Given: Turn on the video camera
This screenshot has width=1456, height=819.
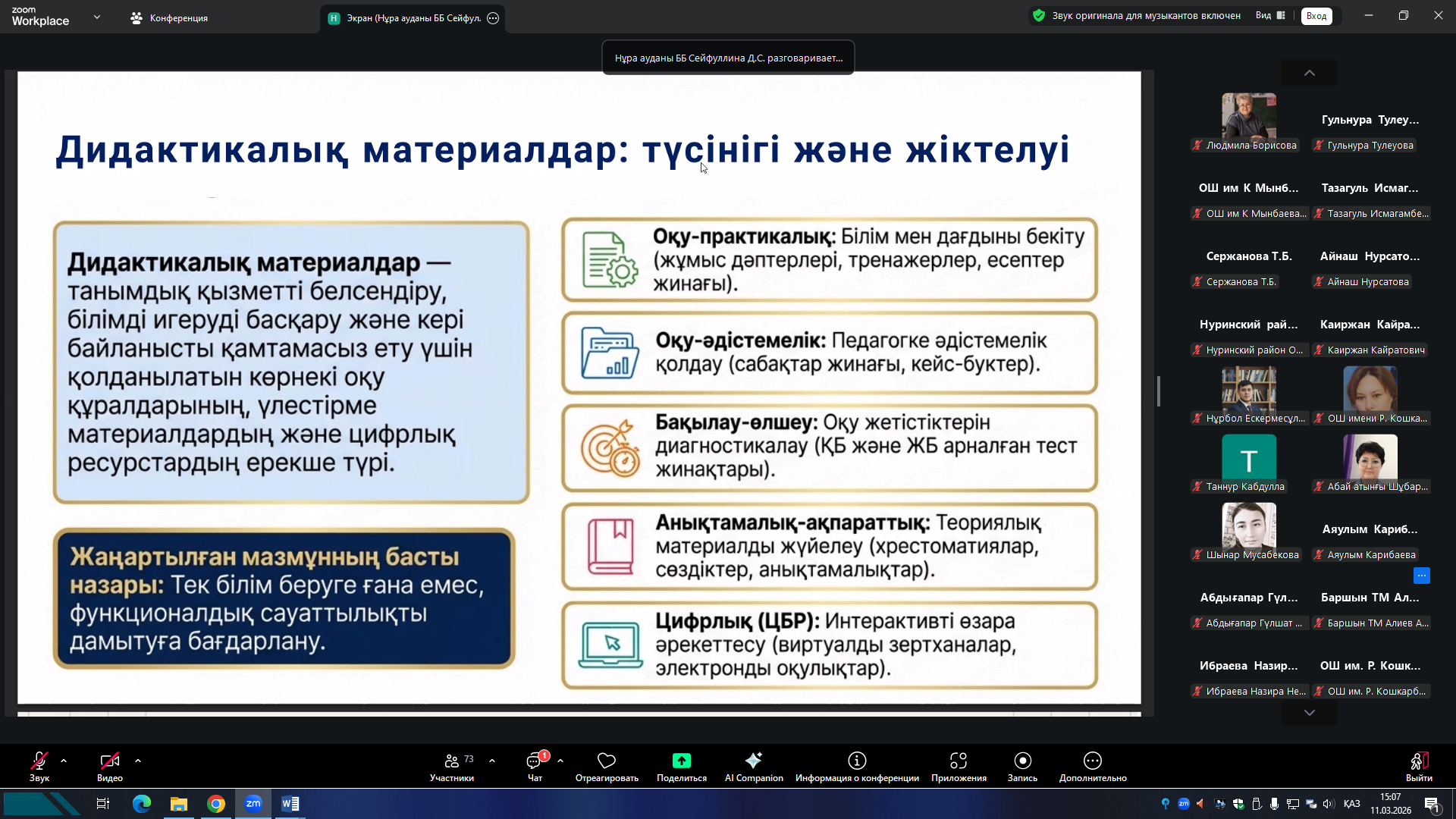Looking at the screenshot, I should click(x=109, y=766).
